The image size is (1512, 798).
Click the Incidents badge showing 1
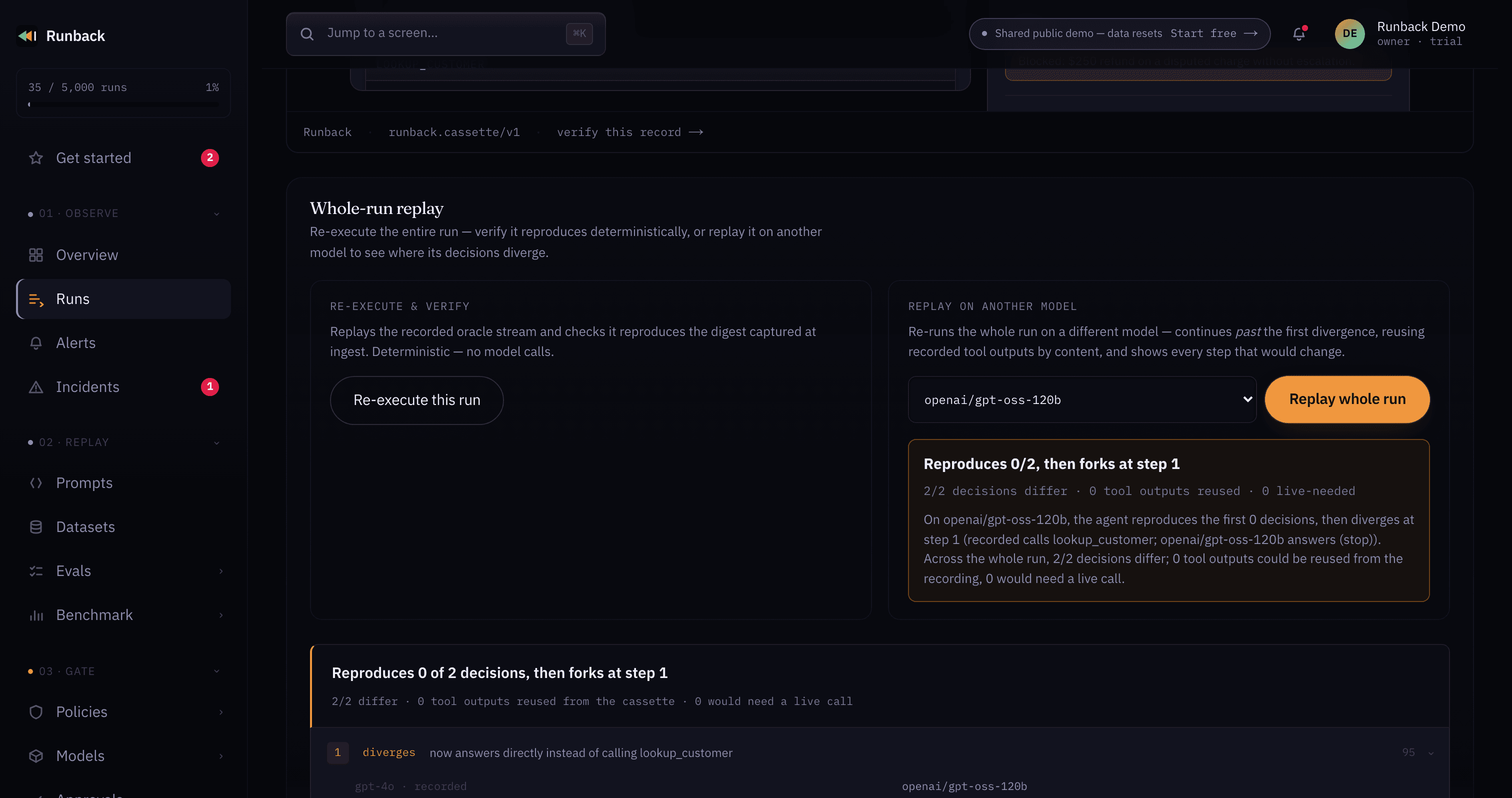coord(209,386)
